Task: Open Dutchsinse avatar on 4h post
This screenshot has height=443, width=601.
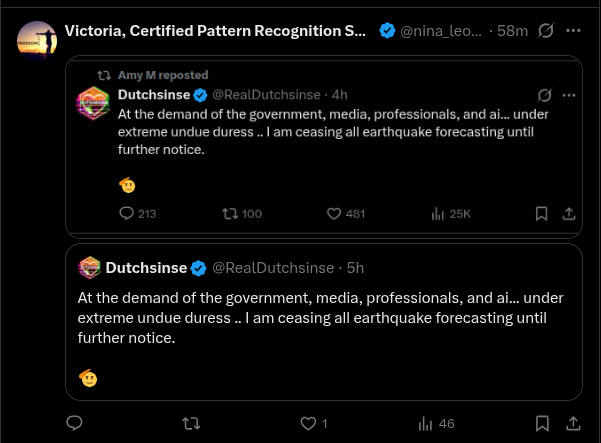Action: click(93, 103)
